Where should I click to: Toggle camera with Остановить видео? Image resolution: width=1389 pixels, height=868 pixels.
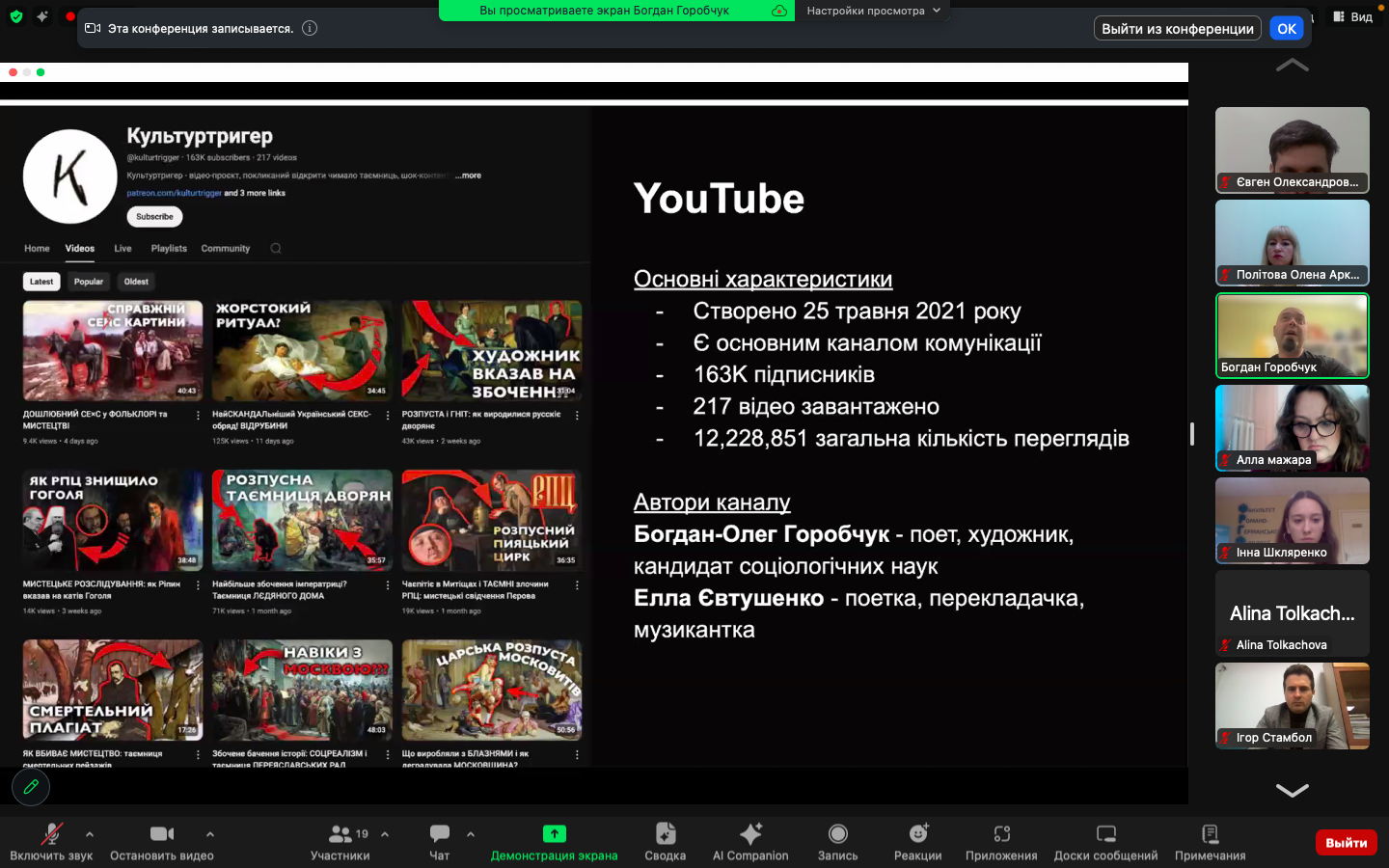click(x=161, y=835)
